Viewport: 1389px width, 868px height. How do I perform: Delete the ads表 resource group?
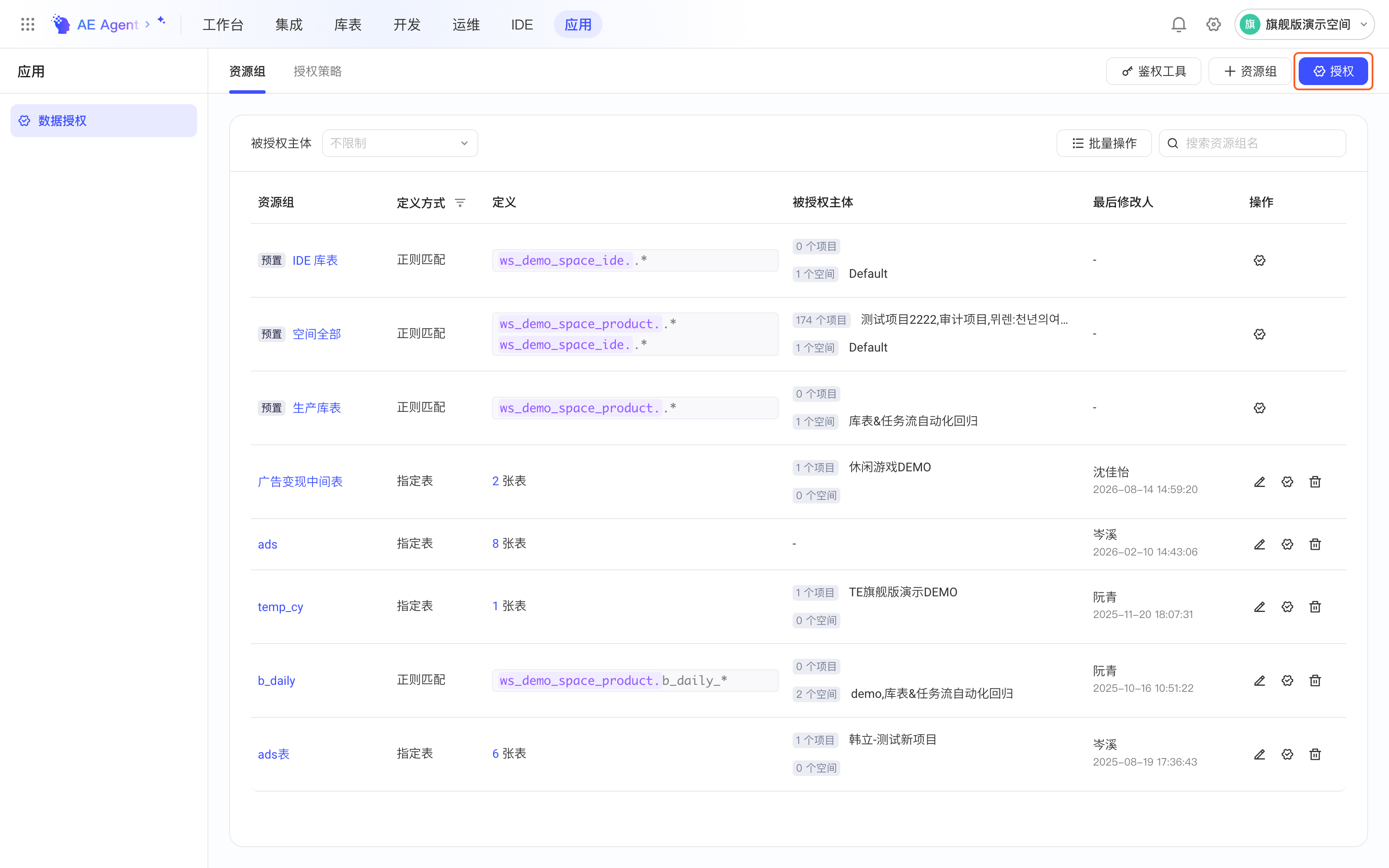pyautogui.click(x=1315, y=754)
